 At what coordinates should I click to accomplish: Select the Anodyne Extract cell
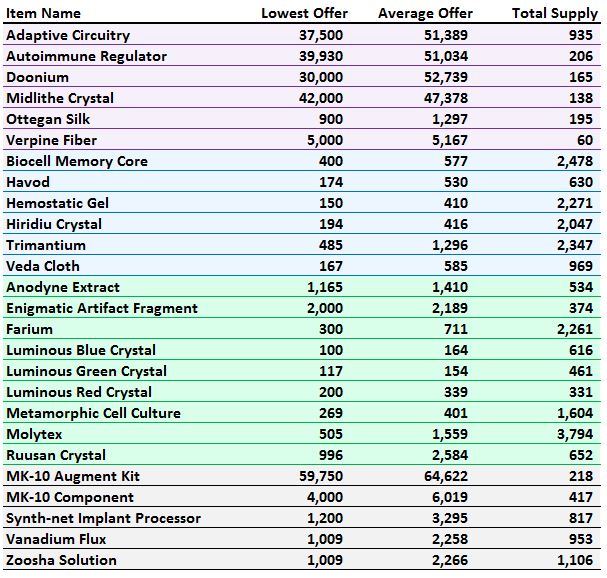(63, 287)
